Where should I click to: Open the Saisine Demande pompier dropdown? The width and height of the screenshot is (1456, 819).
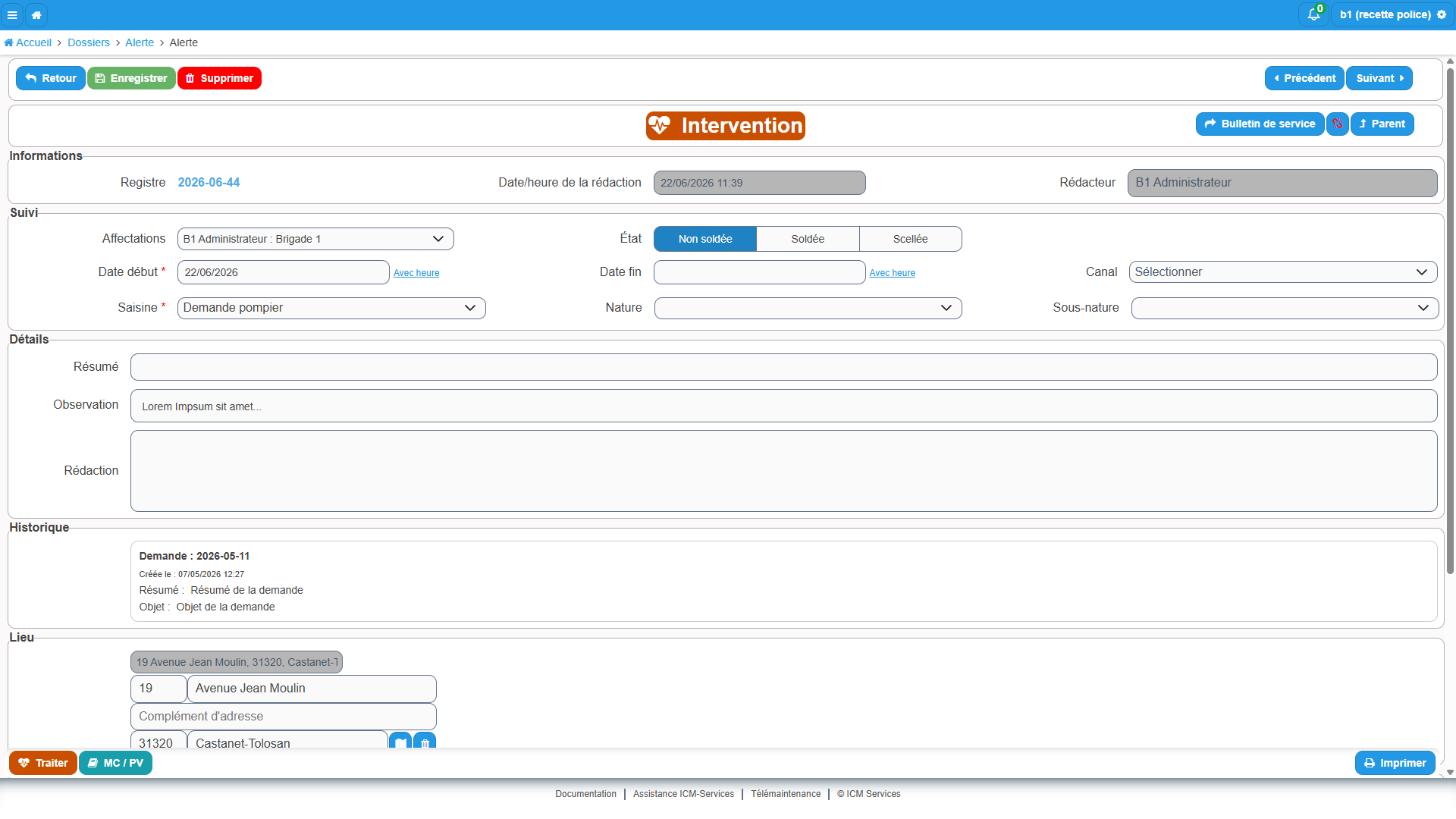pyautogui.click(x=331, y=308)
